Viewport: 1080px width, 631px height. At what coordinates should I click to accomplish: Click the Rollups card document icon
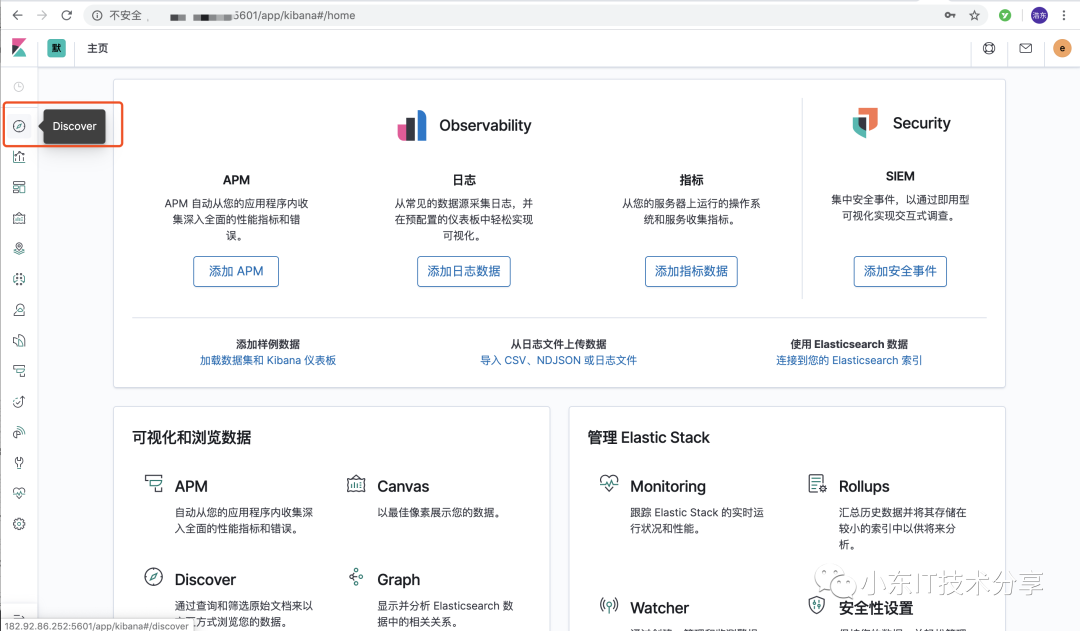tap(817, 484)
